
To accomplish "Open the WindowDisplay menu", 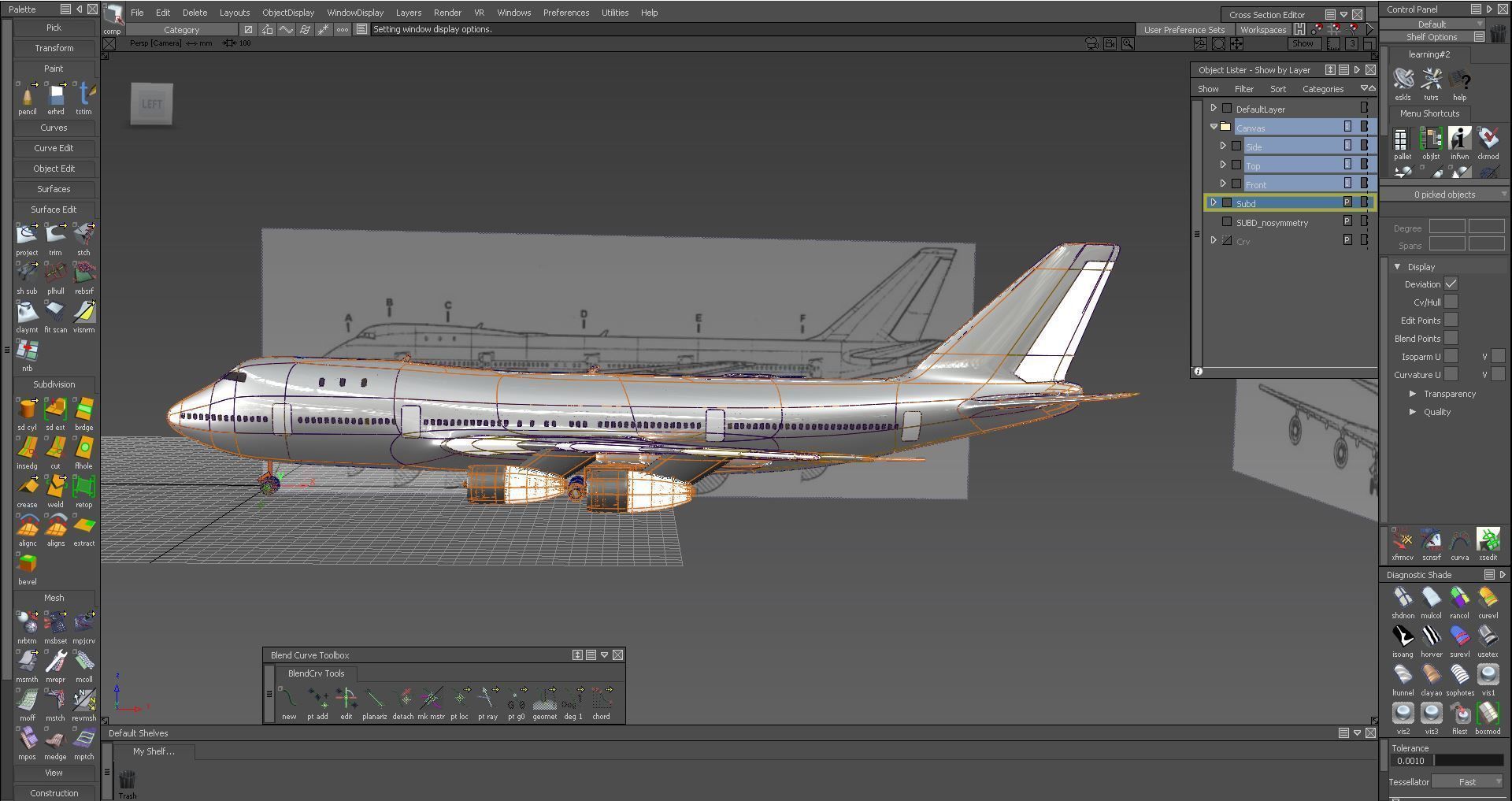I will (x=355, y=13).
